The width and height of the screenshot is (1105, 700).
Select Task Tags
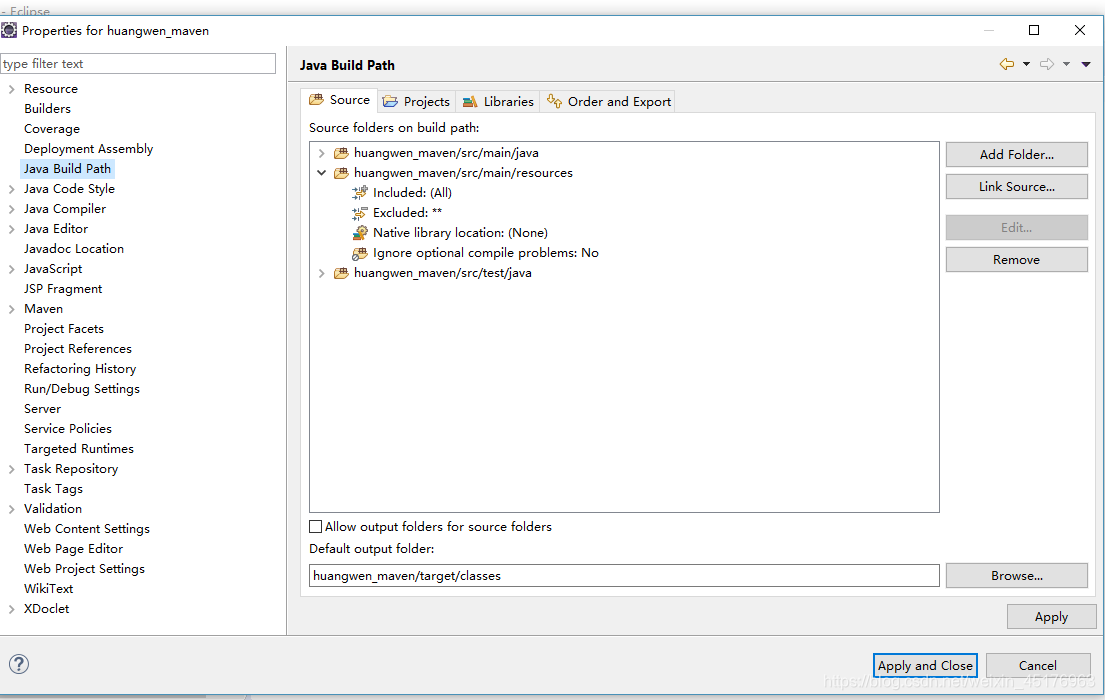pos(53,489)
